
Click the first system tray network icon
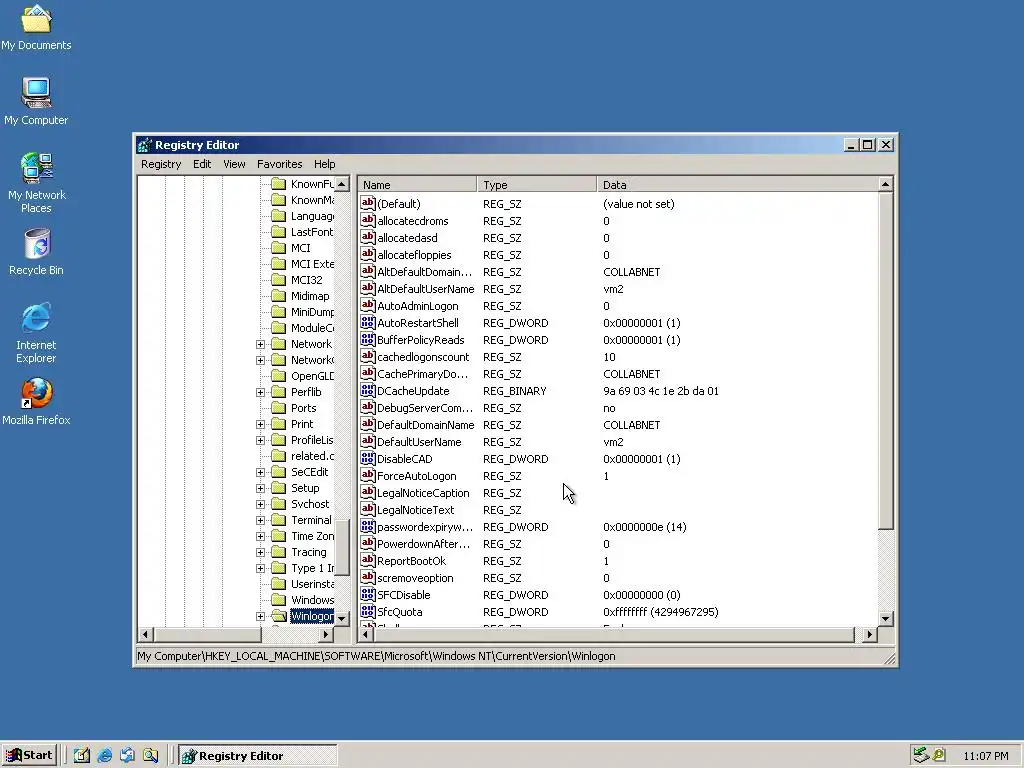(921, 756)
